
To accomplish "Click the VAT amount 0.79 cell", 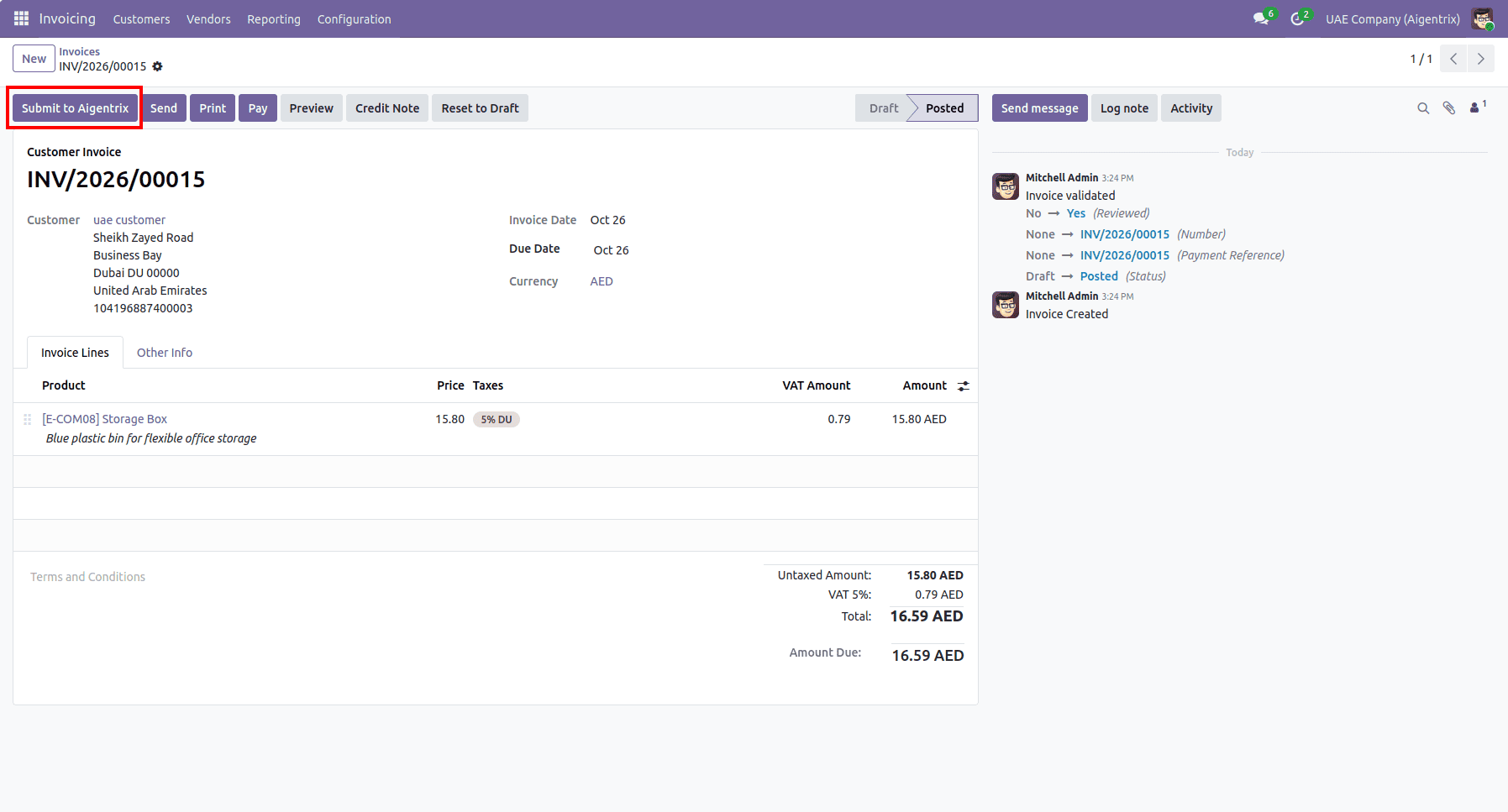I will pyautogui.click(x=839, y=419).
